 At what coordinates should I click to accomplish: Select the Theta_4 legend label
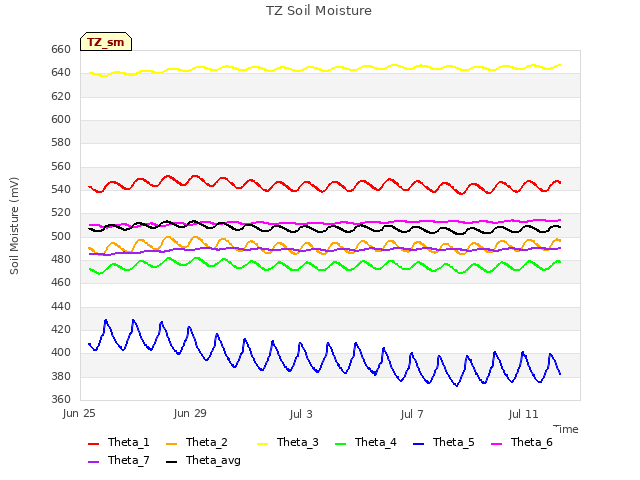376,442
